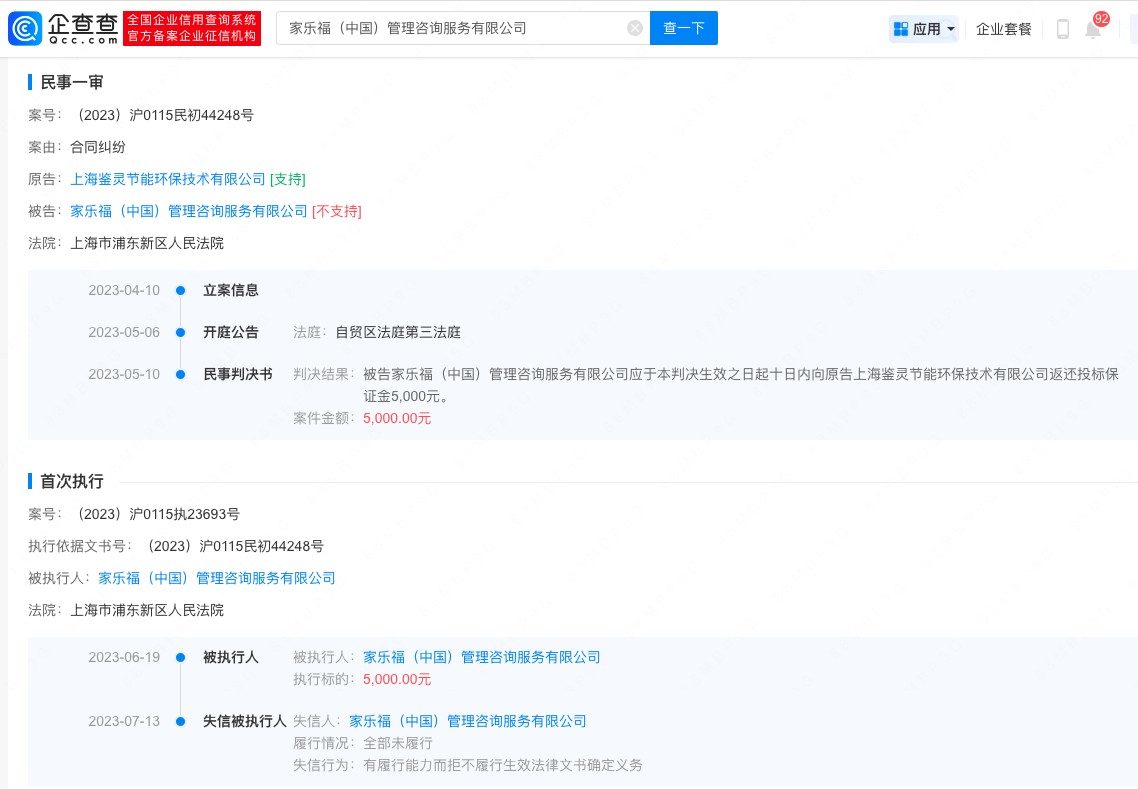Open company link in 2023-06-19 被执行人 entry
Image resolution: width=1138 pixels, height=789 pixels.
[482, 658]
